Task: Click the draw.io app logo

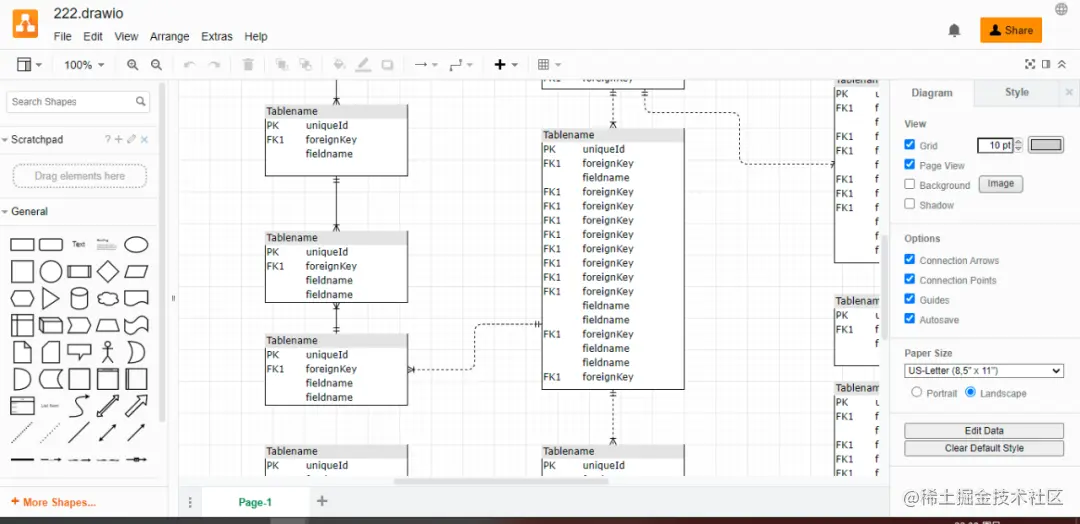Action: tap(25, 24)
